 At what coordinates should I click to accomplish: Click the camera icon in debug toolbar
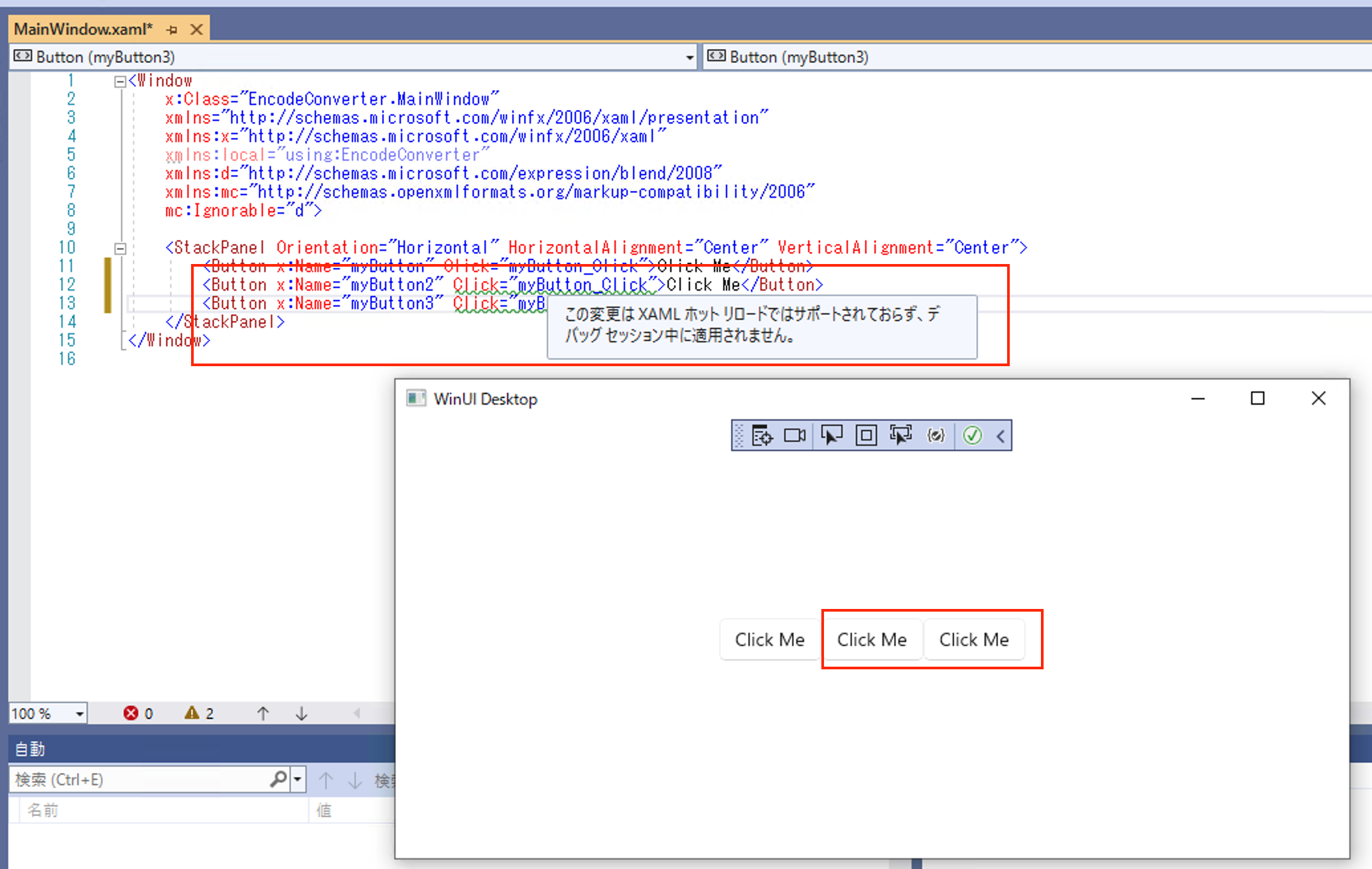[794, 436]
